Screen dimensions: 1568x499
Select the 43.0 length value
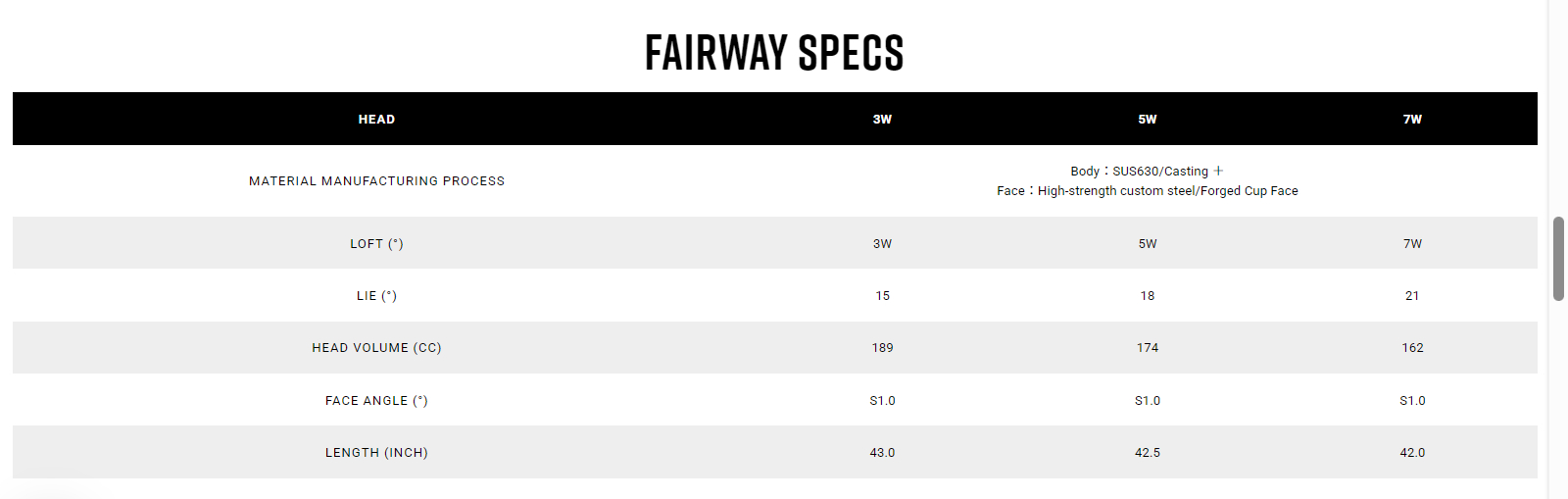[x=882, y=453]
